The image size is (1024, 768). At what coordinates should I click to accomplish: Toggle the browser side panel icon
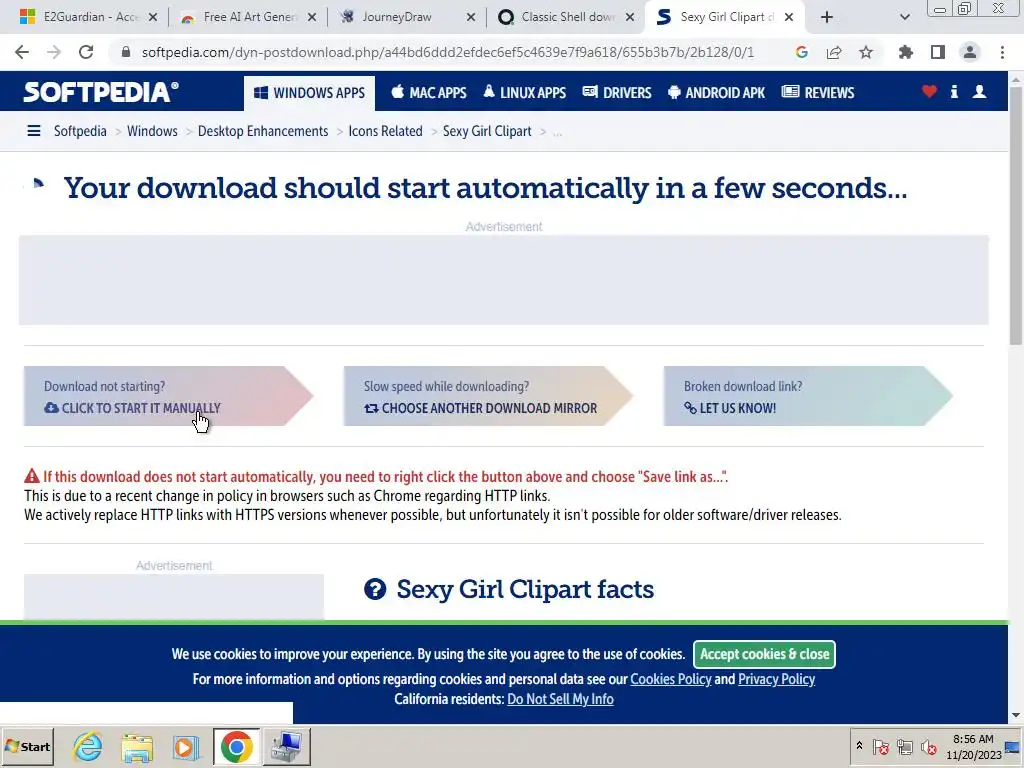point(938,52)
